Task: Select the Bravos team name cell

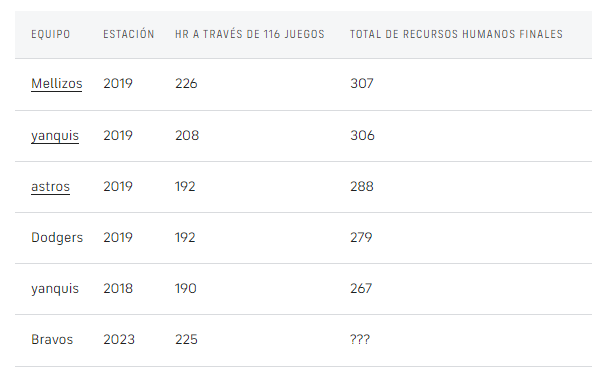Action: (52, 339)
